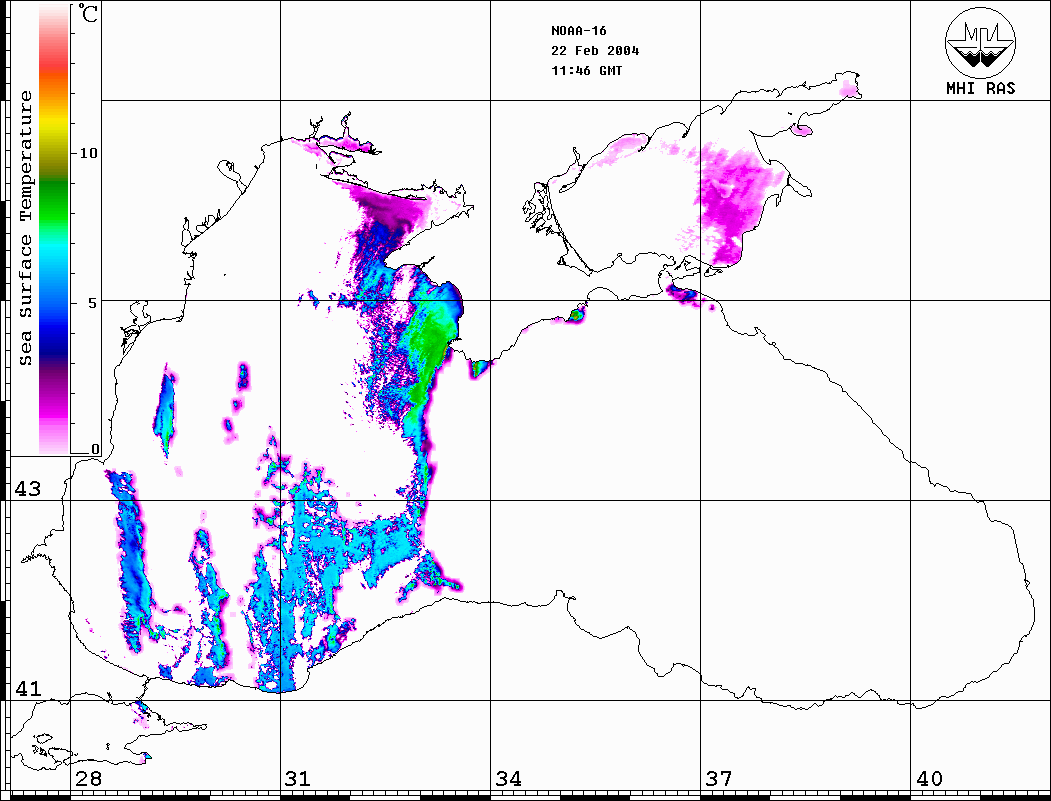Click the 'MHI RAS' label text
Screen dimensions: 1051x801
coord(981,88)
